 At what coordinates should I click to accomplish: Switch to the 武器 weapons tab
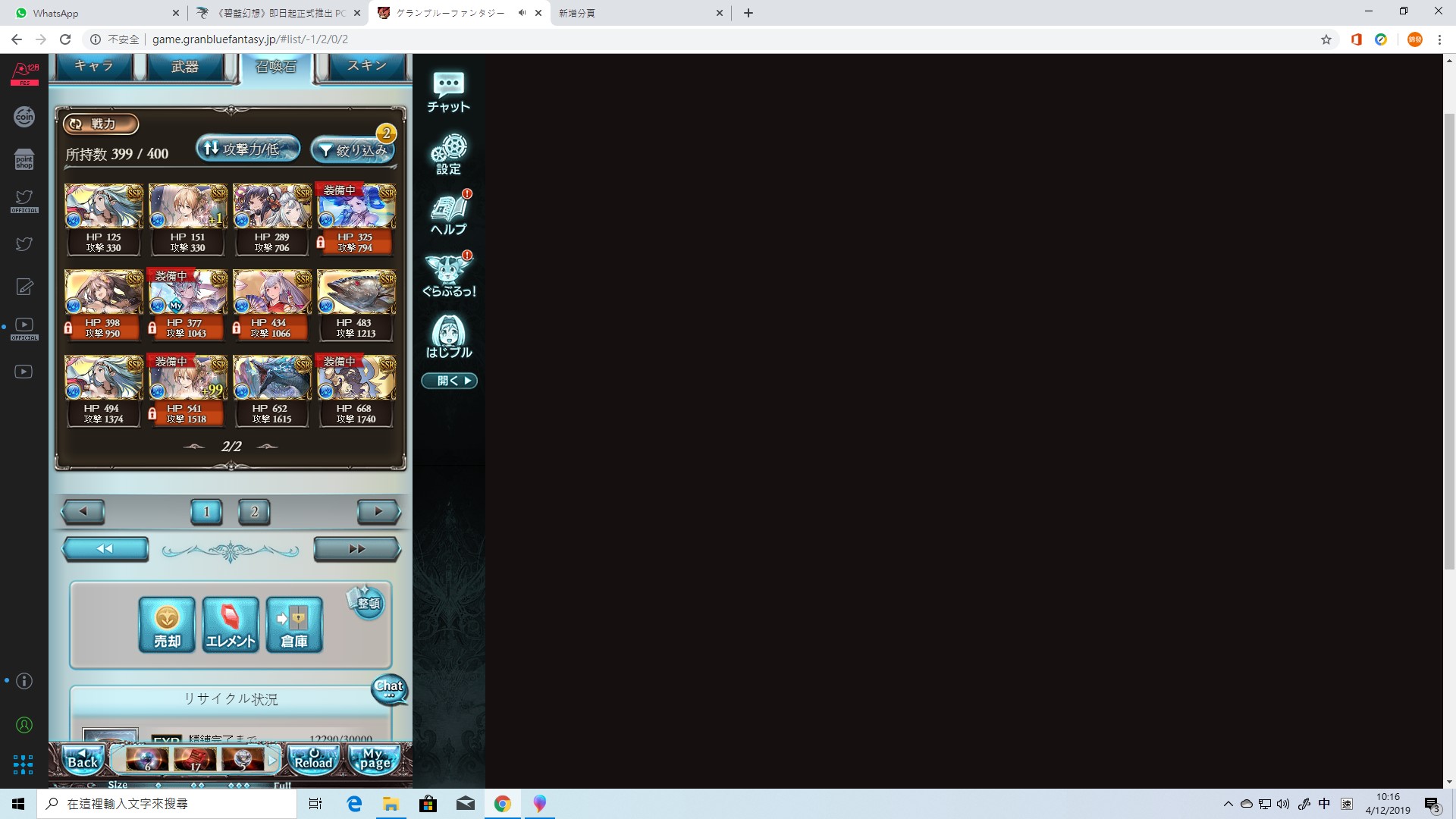pos(184,67)
